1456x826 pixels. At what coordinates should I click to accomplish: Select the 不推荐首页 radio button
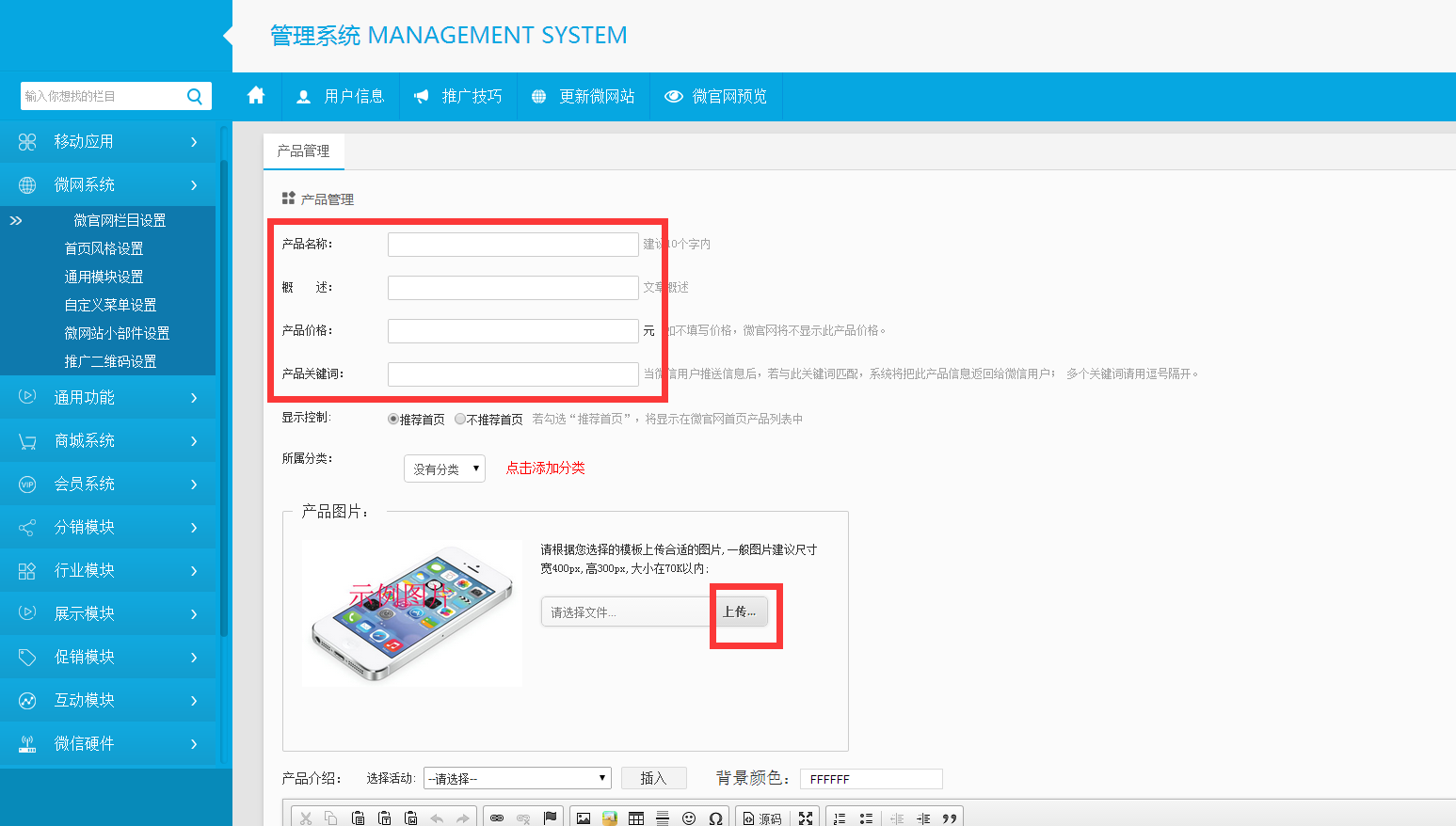(460, 420)
